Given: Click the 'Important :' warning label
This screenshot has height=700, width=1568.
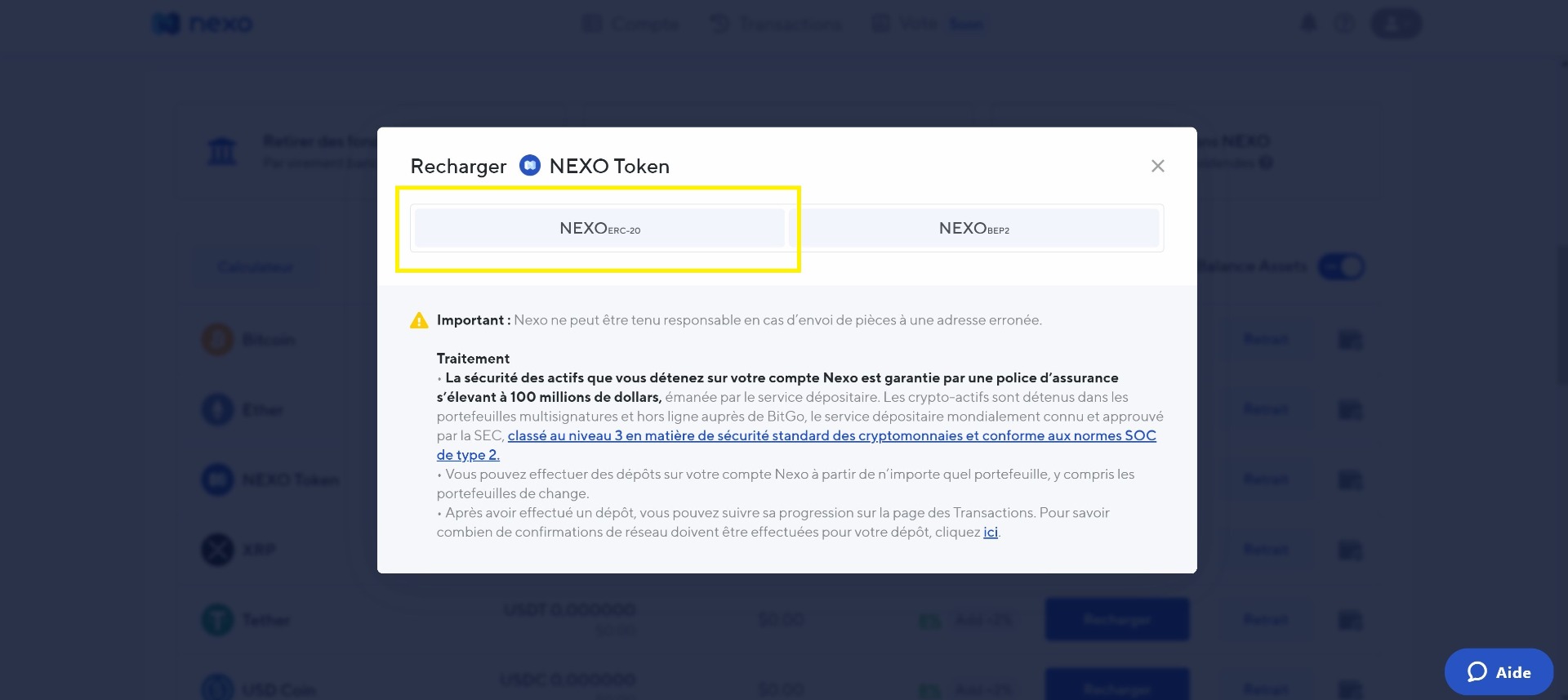Looking at the screenshot, I should pyautogui.click(x=474, y=320).
